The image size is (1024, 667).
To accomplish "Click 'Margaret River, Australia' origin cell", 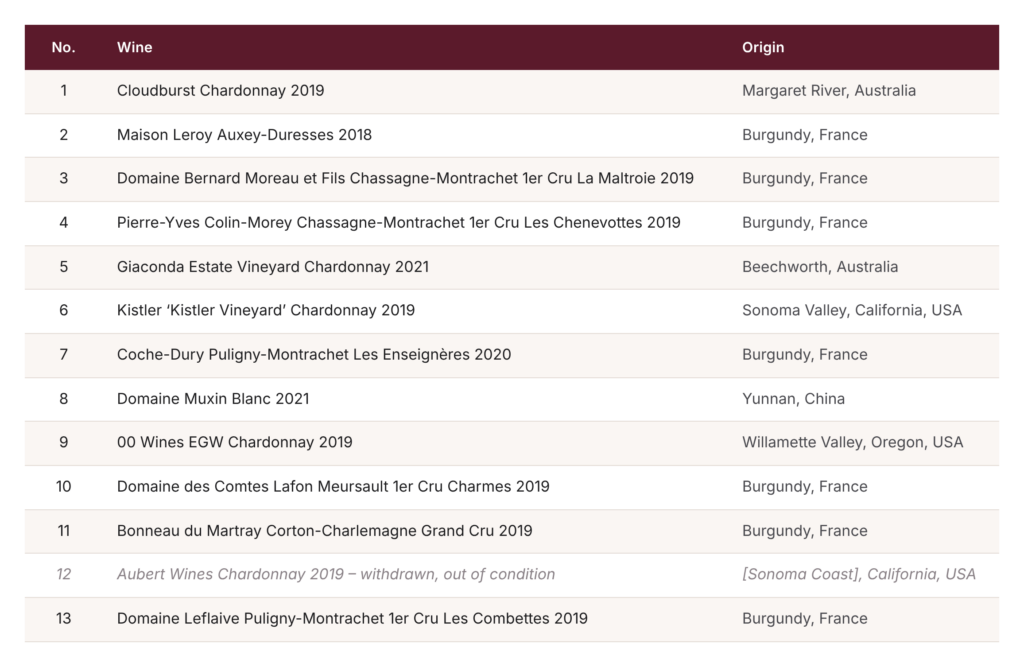I will tap(829, 91).
